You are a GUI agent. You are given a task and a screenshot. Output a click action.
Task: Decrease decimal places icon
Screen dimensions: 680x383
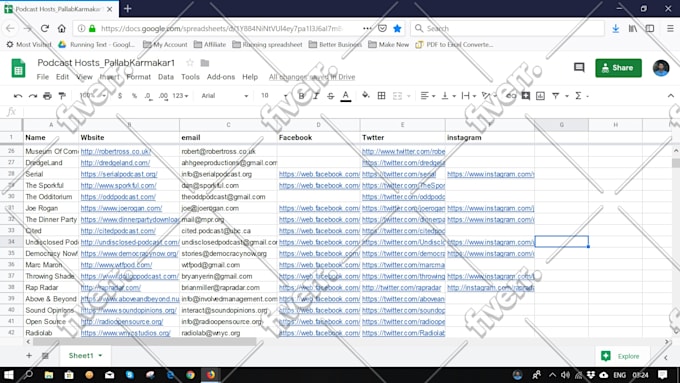click(x=148, y=96)
